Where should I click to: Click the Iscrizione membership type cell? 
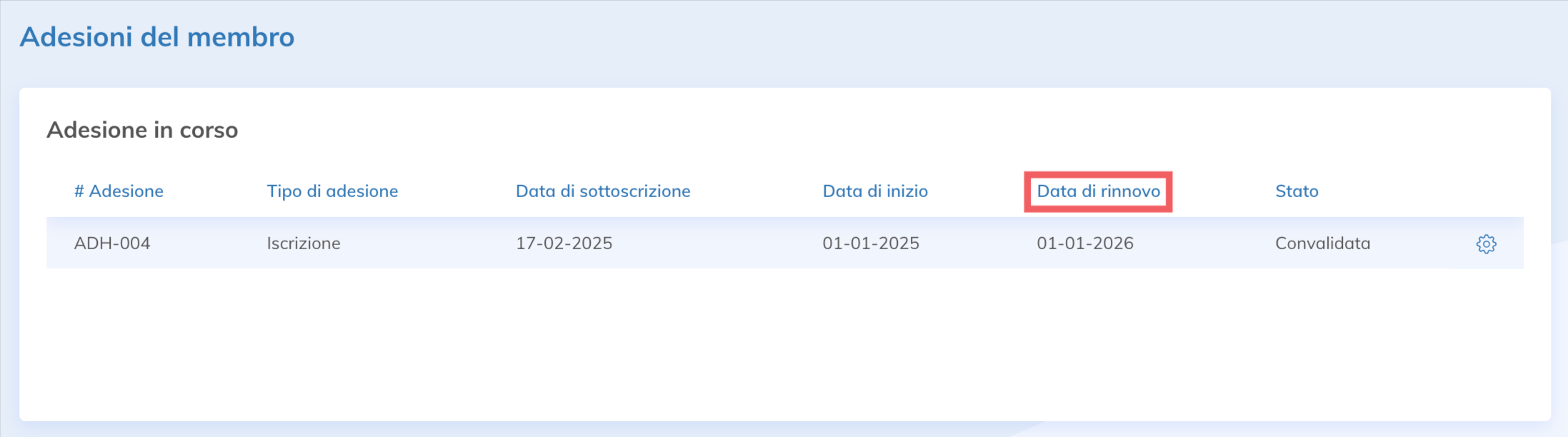[x=304, y=243]
